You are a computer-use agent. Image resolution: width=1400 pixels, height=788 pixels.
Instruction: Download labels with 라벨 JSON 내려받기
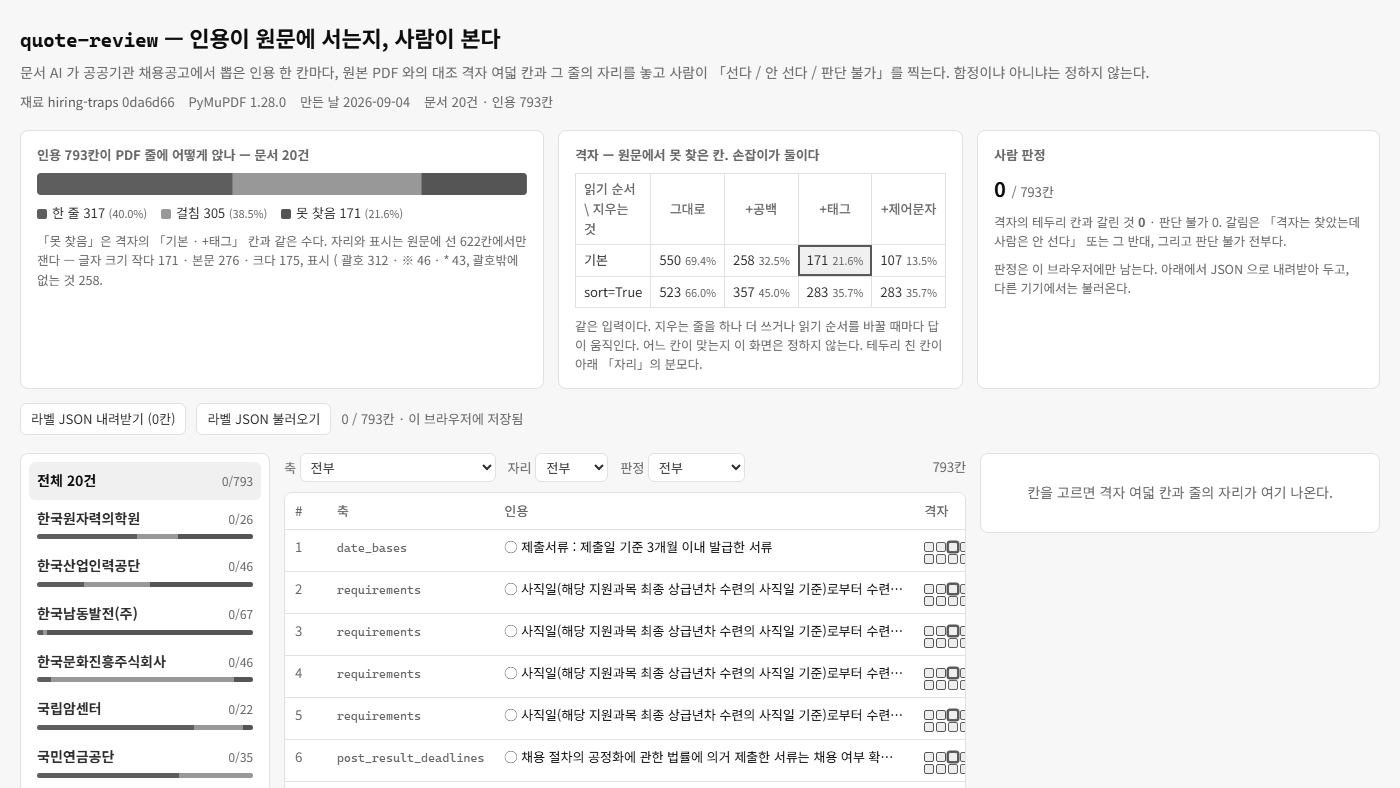[103, 419]
